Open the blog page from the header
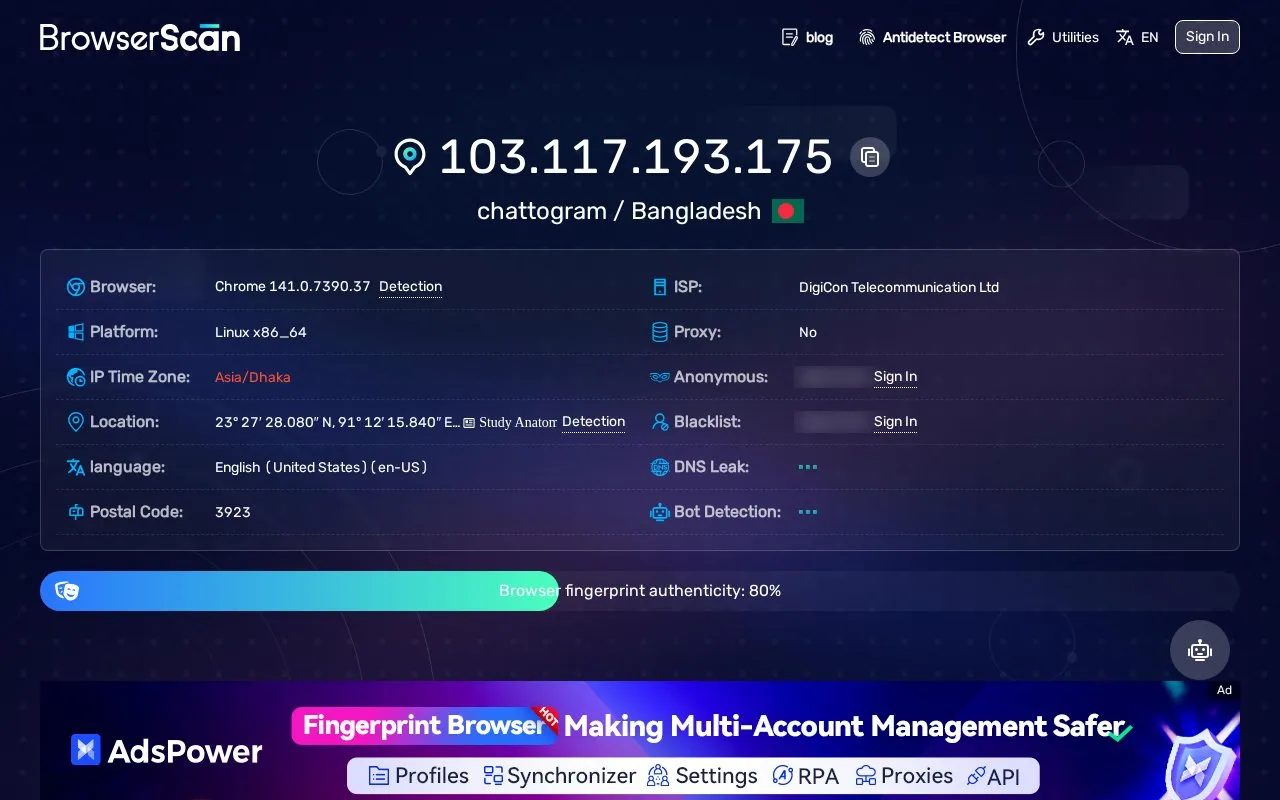This screenshot has width=1280, height=800. (x=807, y=37)
